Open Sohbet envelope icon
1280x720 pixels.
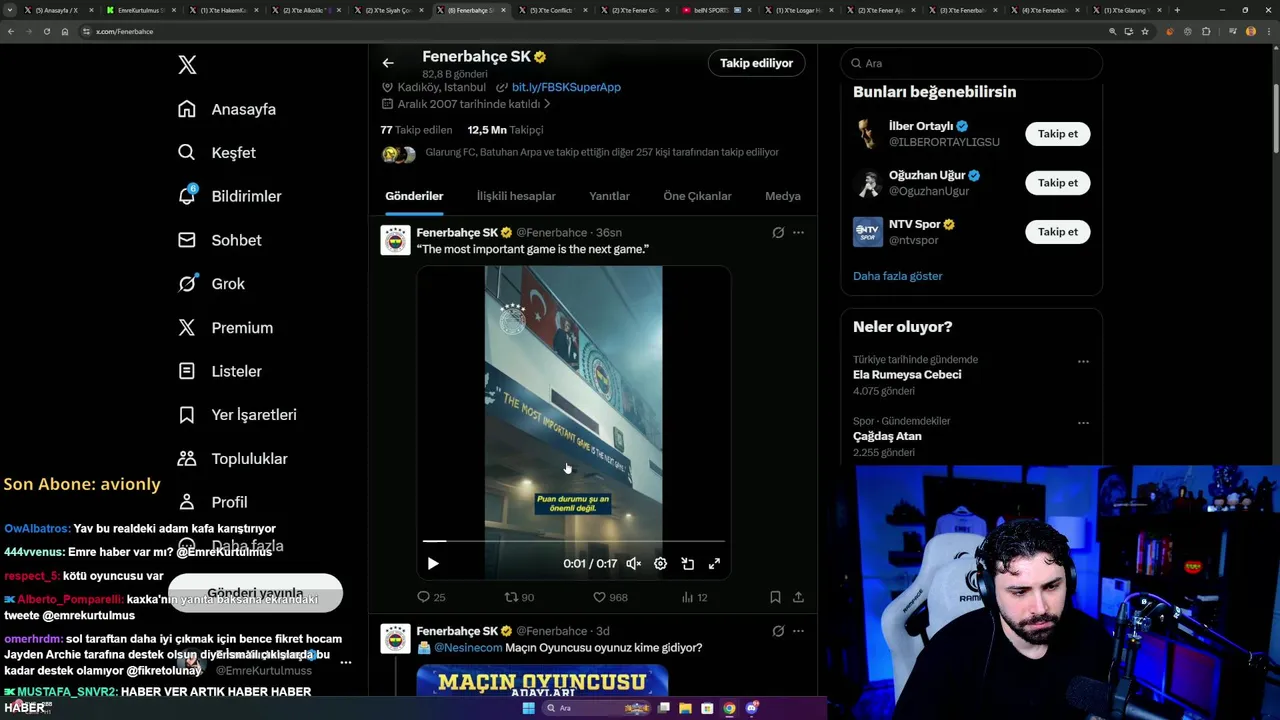click(187, 240)
